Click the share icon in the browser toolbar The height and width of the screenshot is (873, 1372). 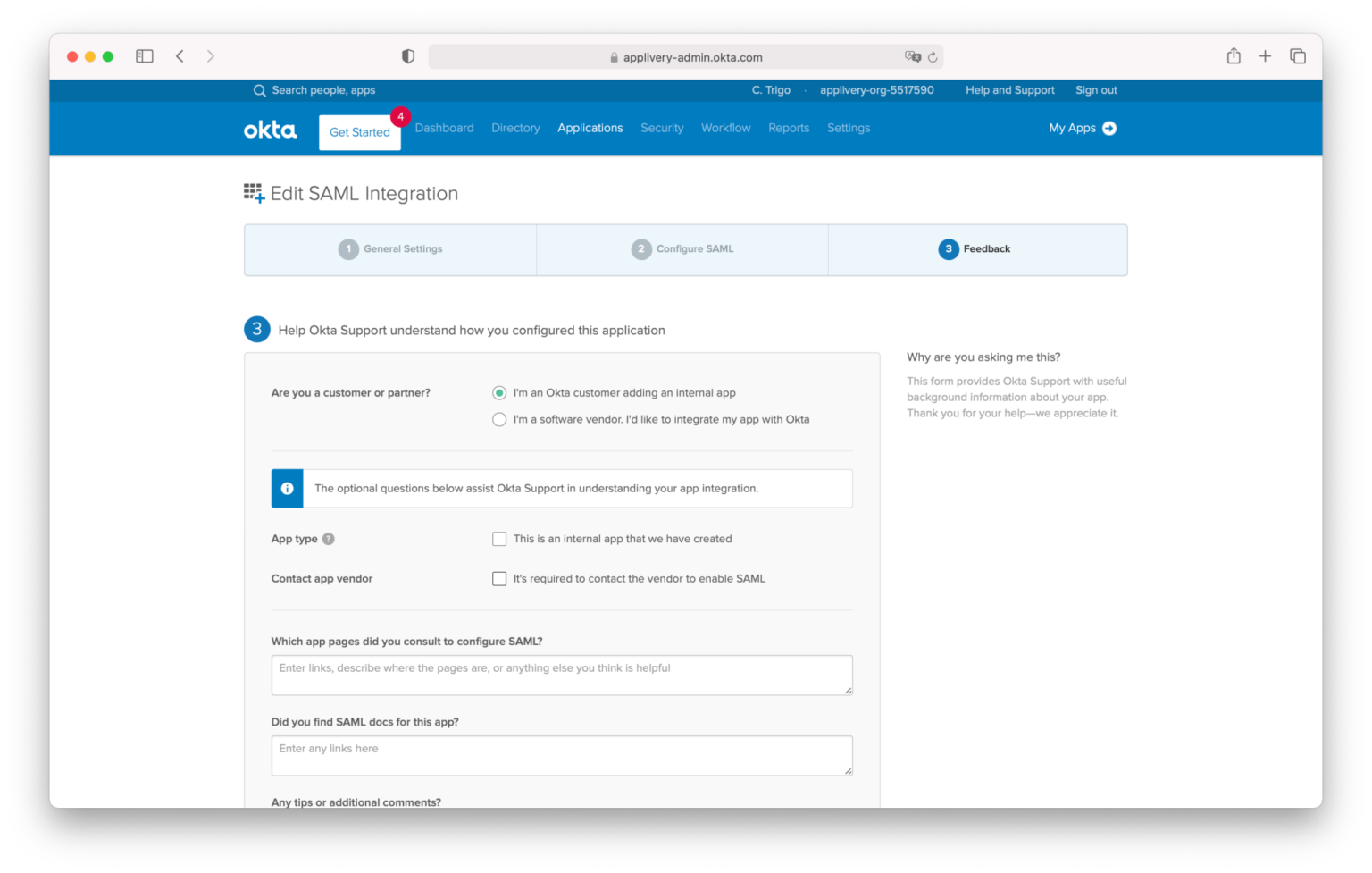[x=1234, y=55]
